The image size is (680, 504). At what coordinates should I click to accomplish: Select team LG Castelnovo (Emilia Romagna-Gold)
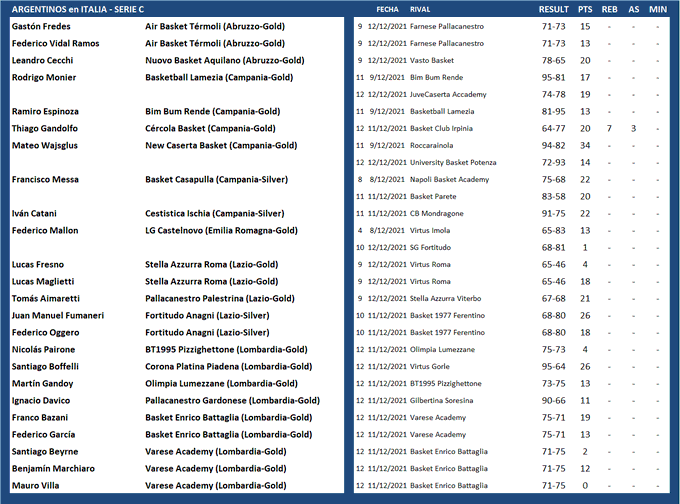click(x=221, y=230)
